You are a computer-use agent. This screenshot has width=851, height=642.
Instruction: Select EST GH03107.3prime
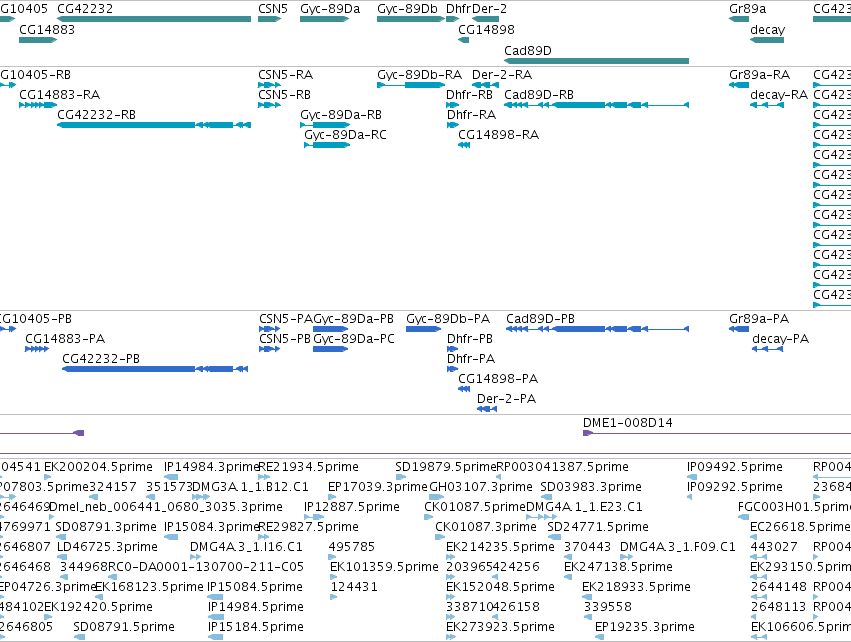[481, 487]
